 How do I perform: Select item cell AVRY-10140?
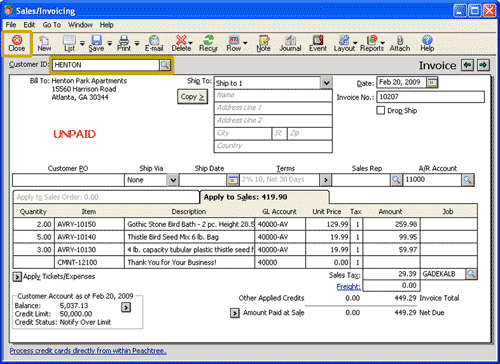(89, 237)
